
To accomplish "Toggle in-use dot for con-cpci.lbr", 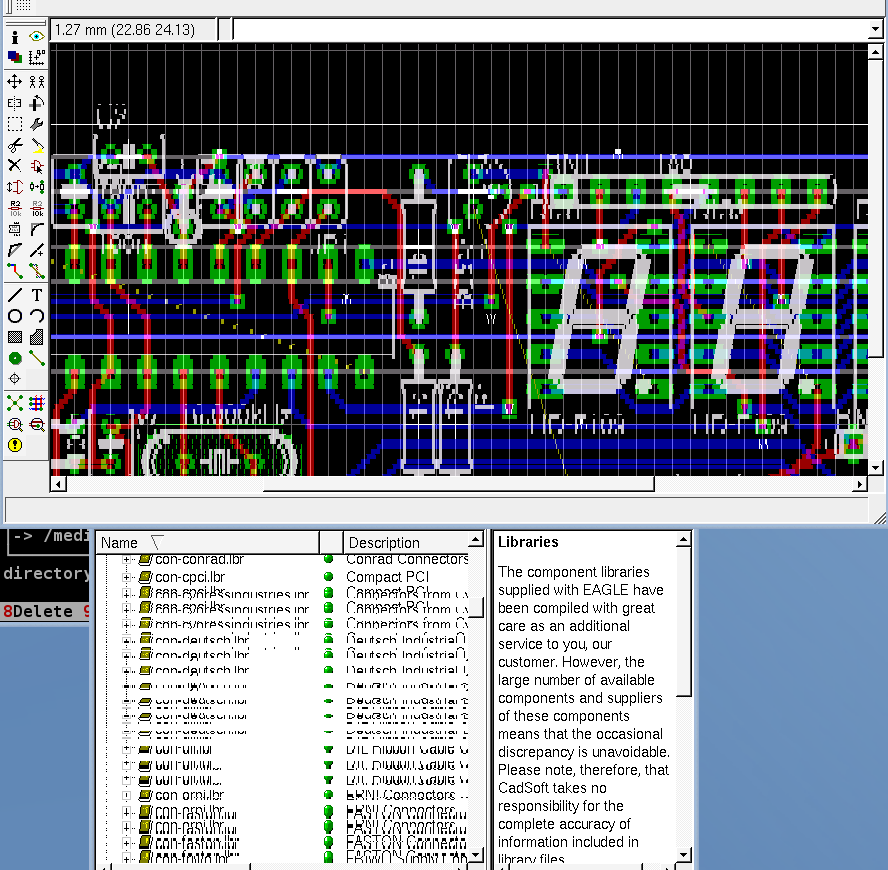I will pos(328,577).
